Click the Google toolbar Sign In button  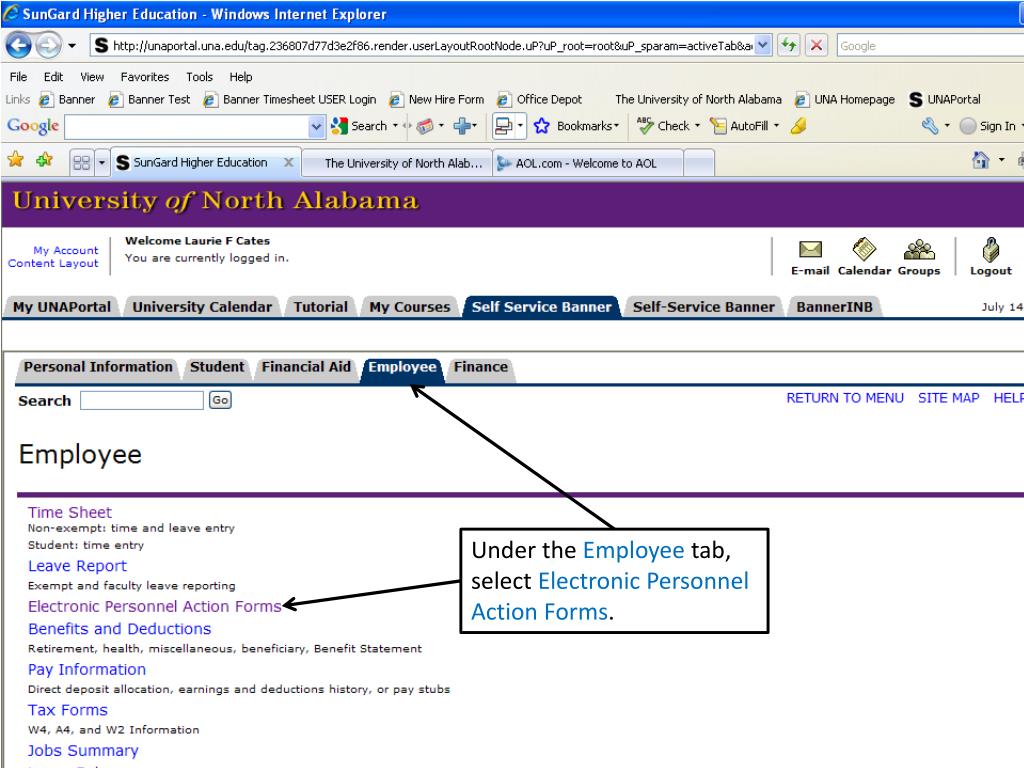[x=987, y=126]
